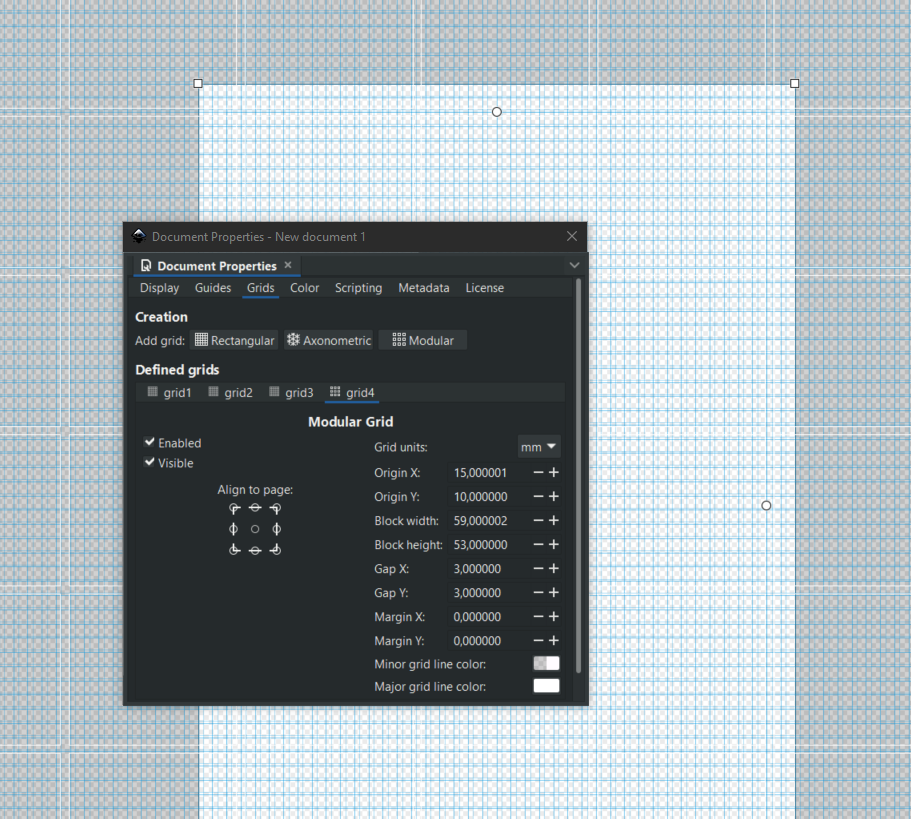
Task: Switch to the Display tab
Action: 159,288
